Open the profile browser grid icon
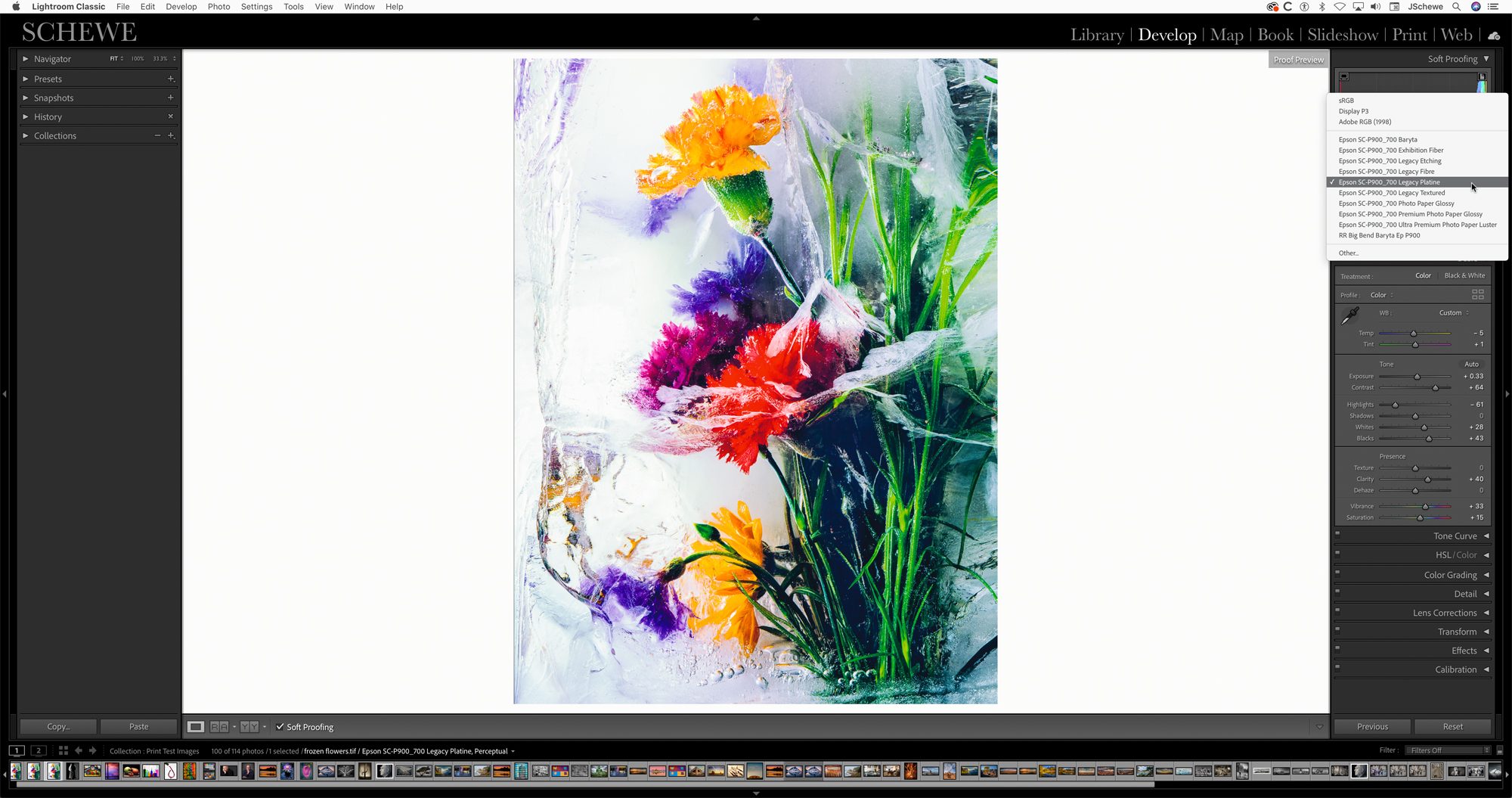The width and height of the screenshot is (1512, 798). (1477, 295)
